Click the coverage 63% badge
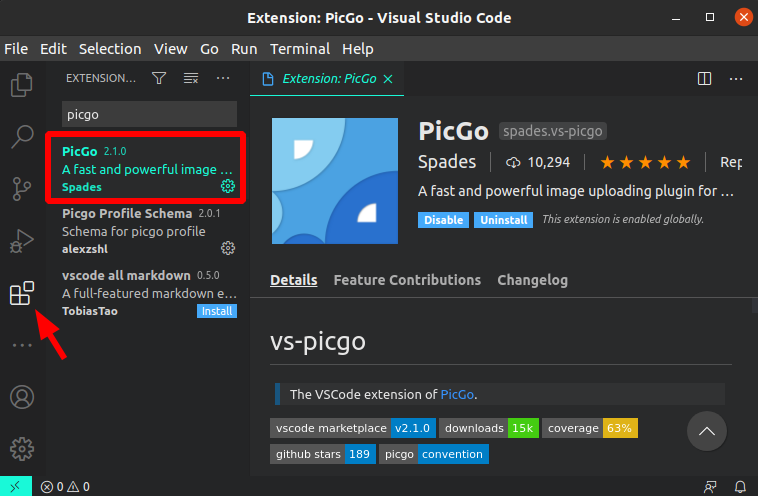Screen dimensions: 758x496 pos(590,428)
